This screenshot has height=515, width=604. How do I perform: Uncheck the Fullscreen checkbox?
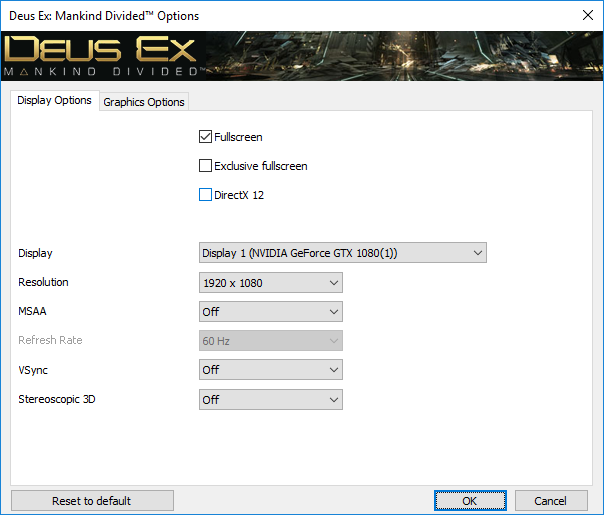[x=205, y=137]
